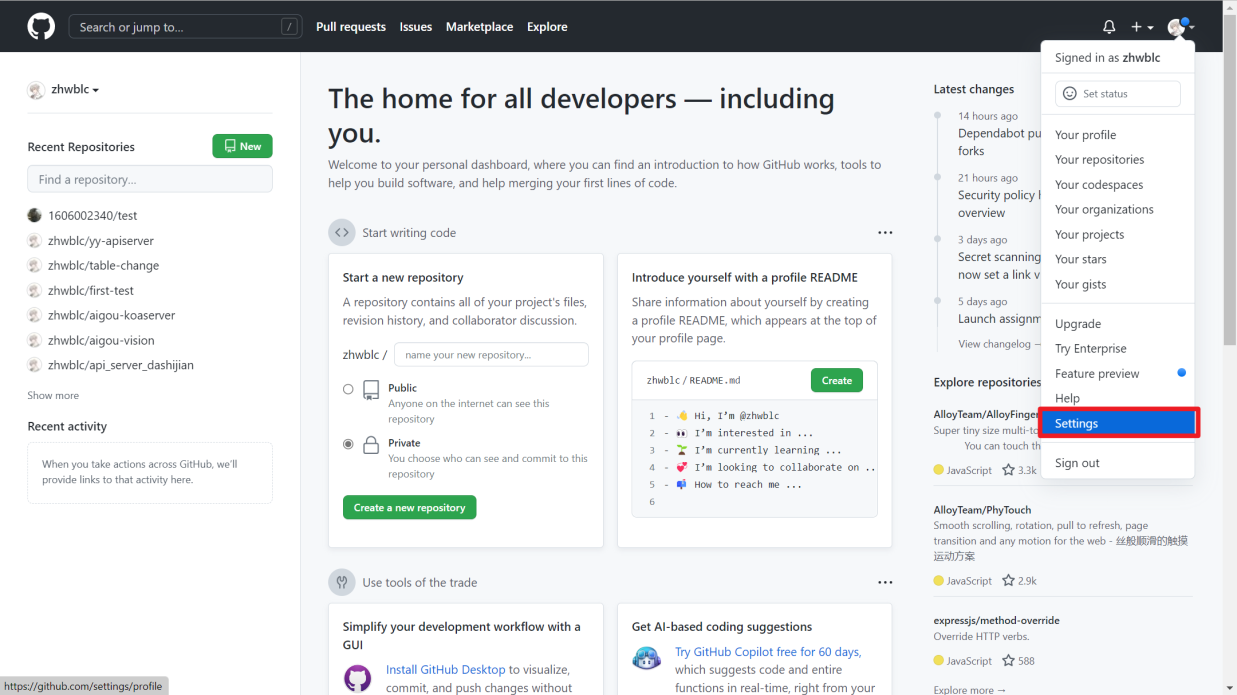Viewport: 1237px width, 695px height.
Task: Open the three-dot menu for Use tools of the trade
Action: tap(885, 582)
